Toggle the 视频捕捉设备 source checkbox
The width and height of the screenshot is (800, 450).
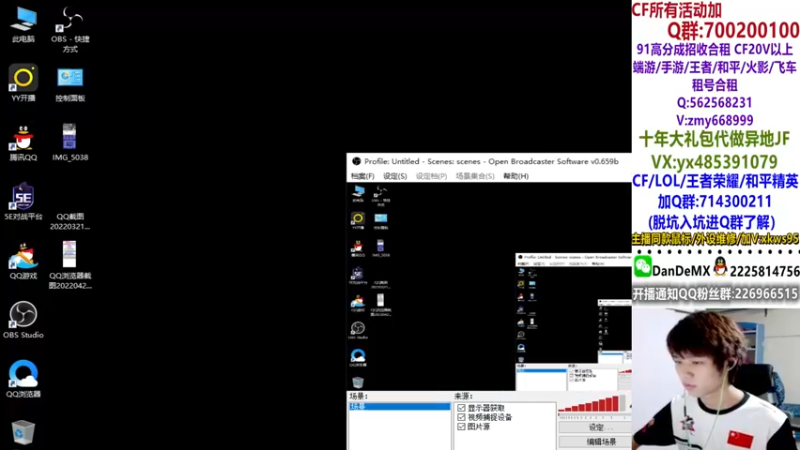(x=461, y=417)
